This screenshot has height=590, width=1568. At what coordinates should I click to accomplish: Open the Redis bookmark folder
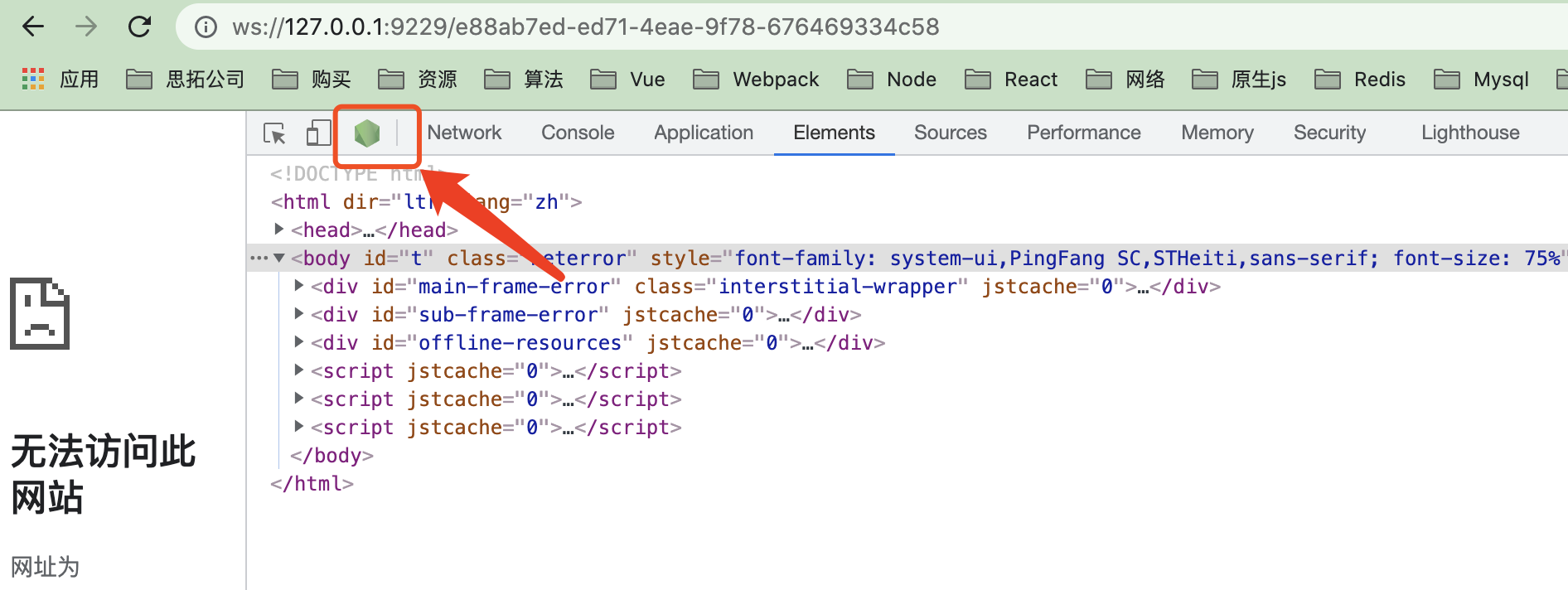1360,79
